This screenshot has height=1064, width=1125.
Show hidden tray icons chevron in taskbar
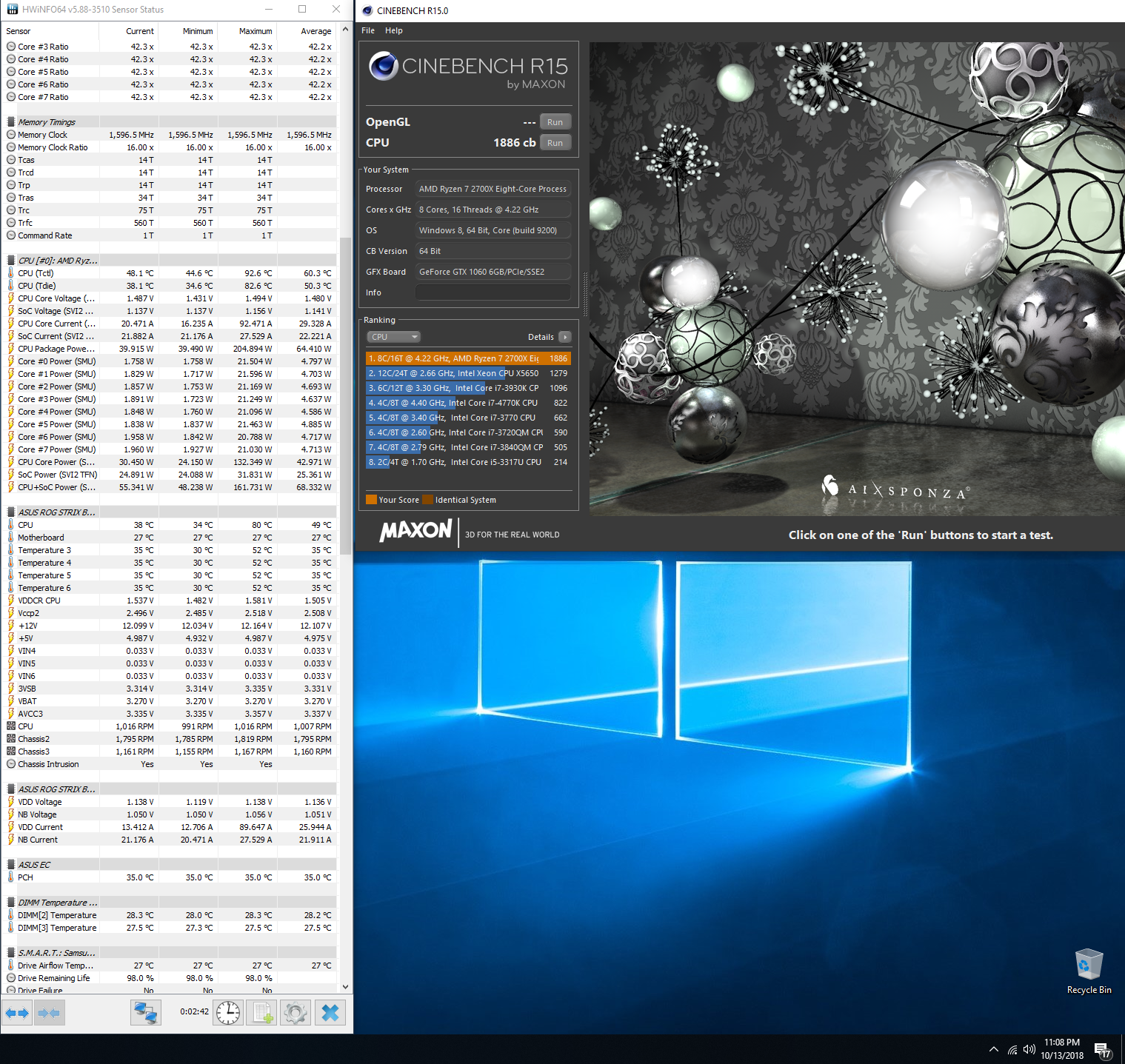point(993,1049)
